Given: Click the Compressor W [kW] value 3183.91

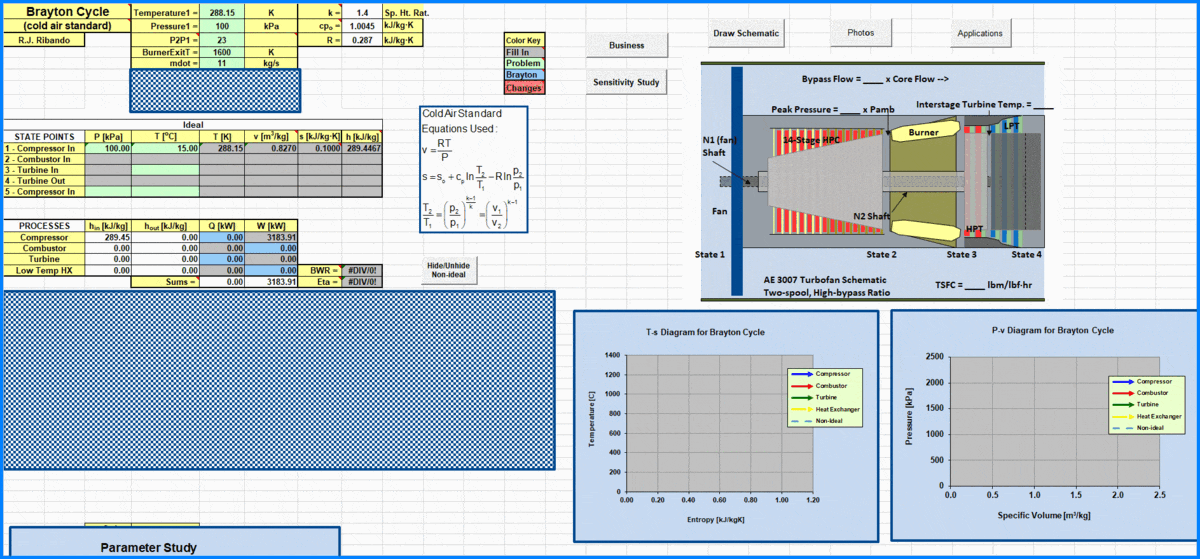Looking at the screenshot, I should (x=276, y=237).
